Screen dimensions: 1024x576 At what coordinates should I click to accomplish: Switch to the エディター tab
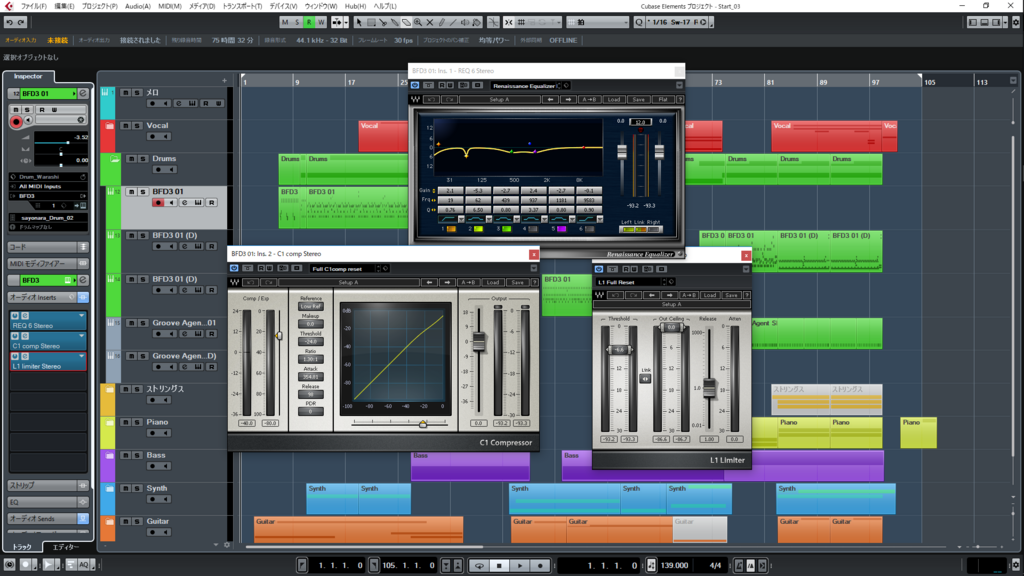pyautogui.click(x=65, y=547)
